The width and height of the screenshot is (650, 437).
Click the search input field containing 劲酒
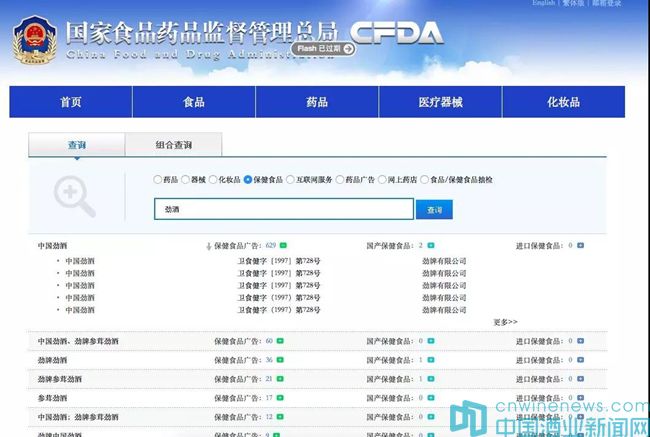(x=282, y=209)
